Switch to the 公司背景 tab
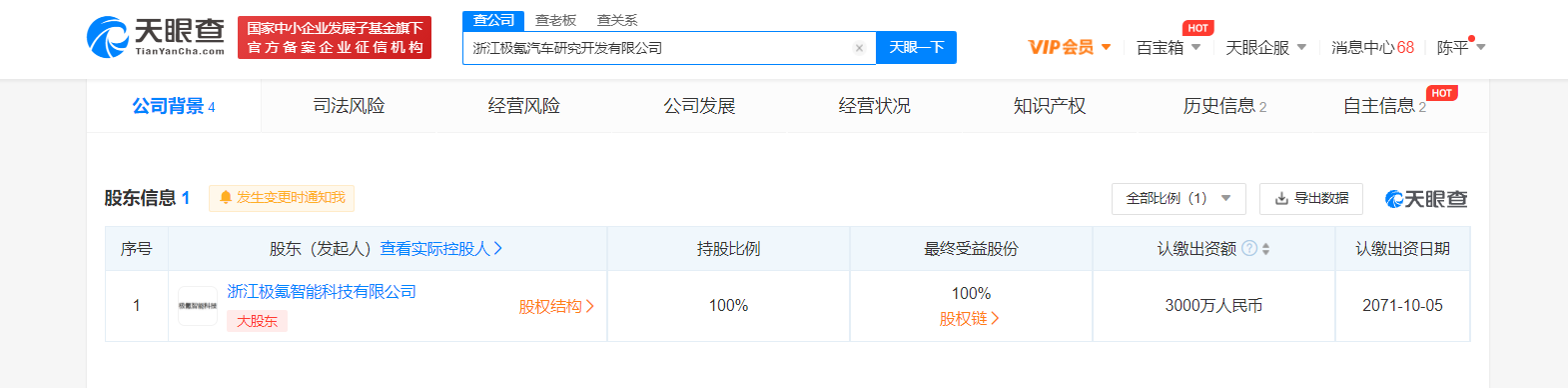 [174, 106]
